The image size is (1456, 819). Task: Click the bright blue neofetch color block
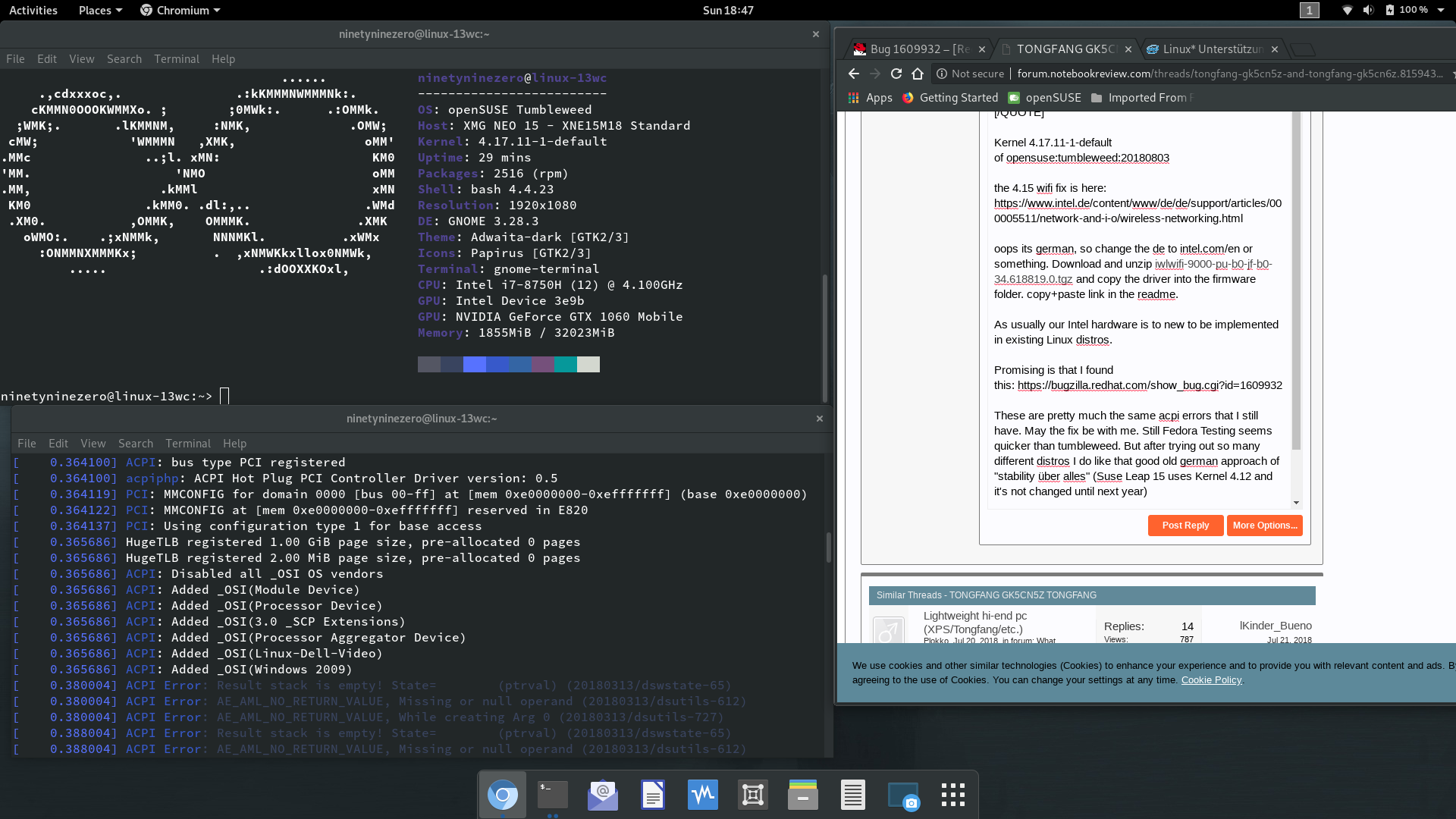[475, 364]
